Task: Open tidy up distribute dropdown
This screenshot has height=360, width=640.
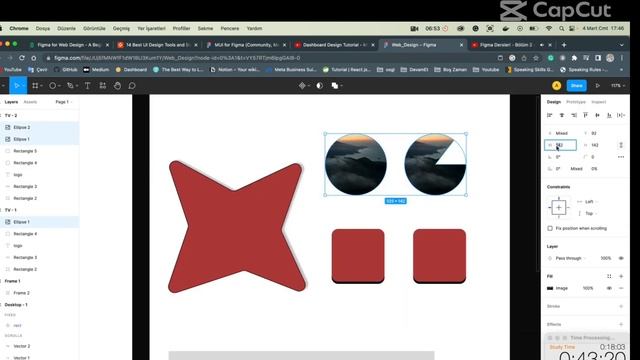Action: point(621,116)
